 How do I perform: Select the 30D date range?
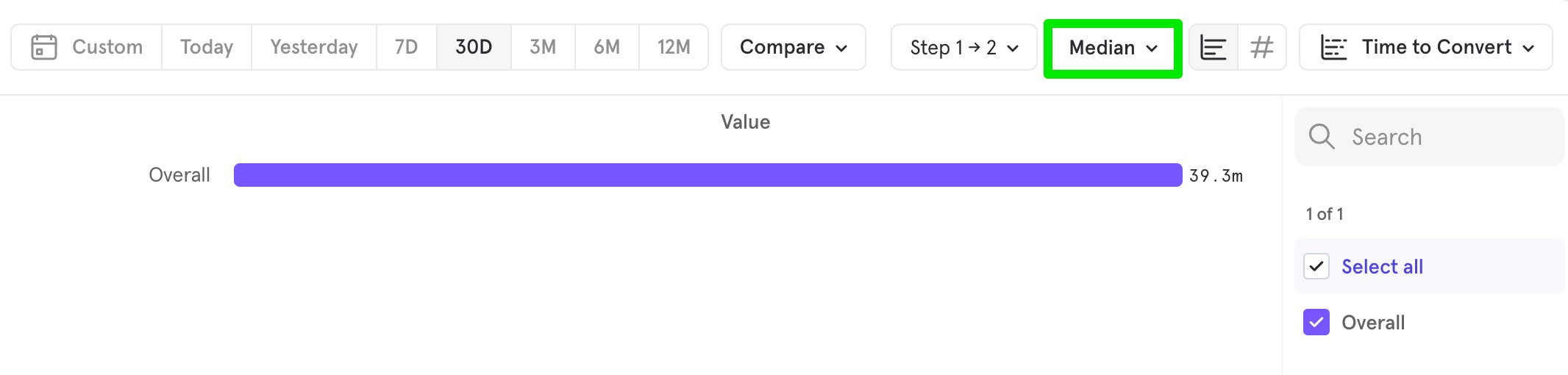click(x=474, y=47)
